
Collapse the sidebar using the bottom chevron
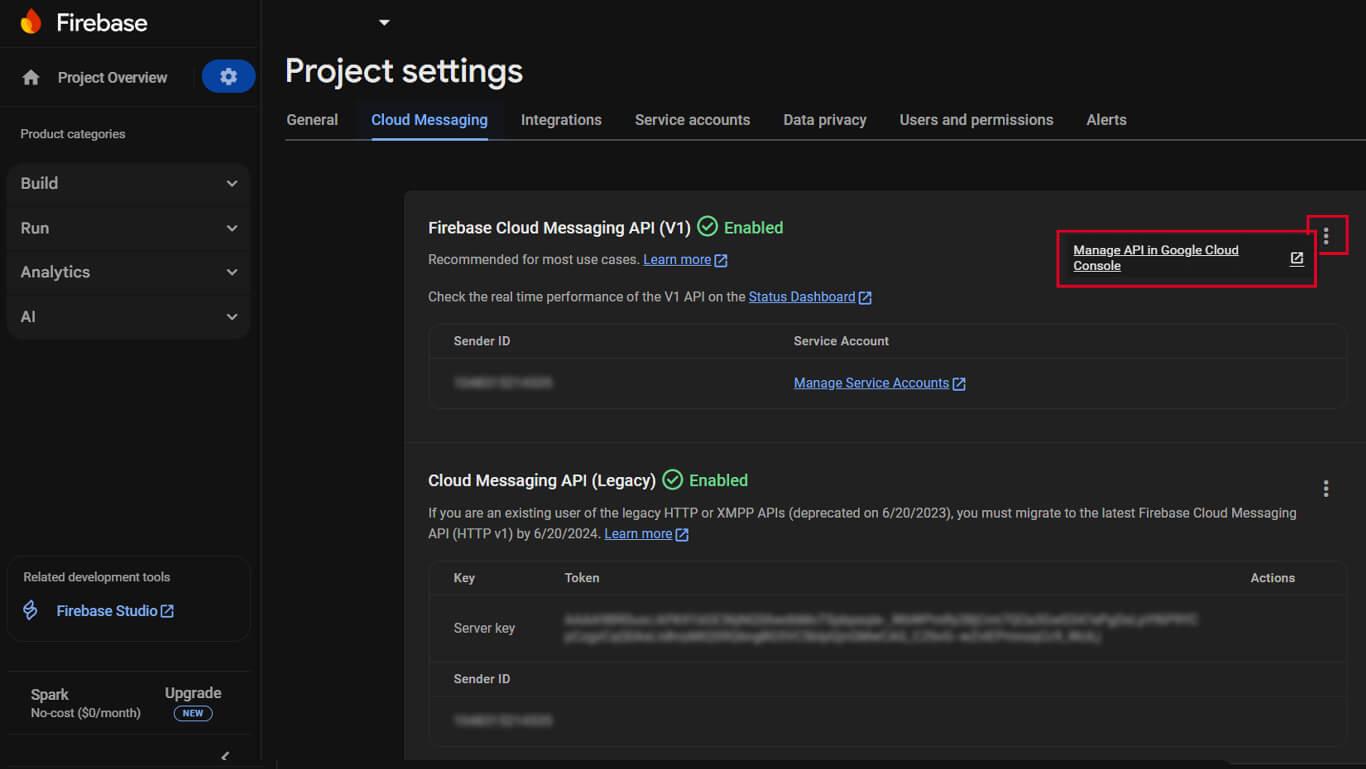225,756
